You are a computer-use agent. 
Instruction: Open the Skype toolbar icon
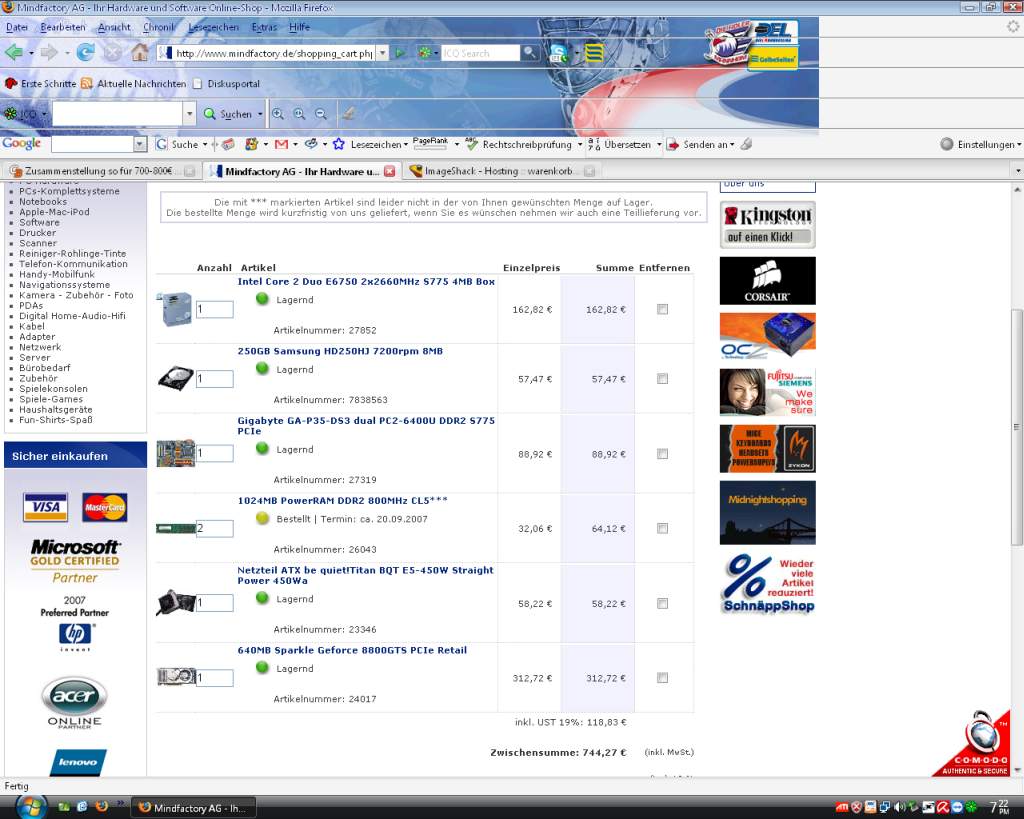click(559, 53)
